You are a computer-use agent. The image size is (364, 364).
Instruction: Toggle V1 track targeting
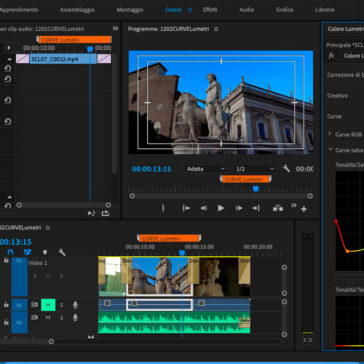pyautogui.click(x=19, y=277)
